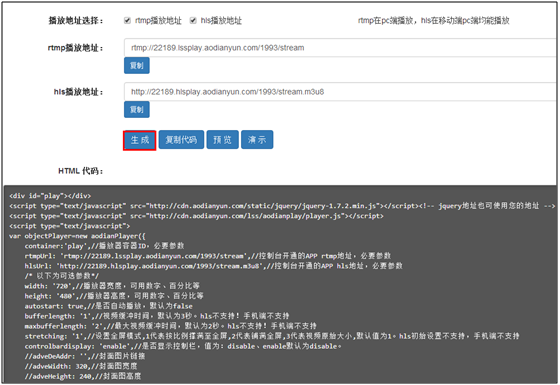Click the 以下为可选参数 comment line
Viewport: 560px width, 385px height.
click(62, 276)
